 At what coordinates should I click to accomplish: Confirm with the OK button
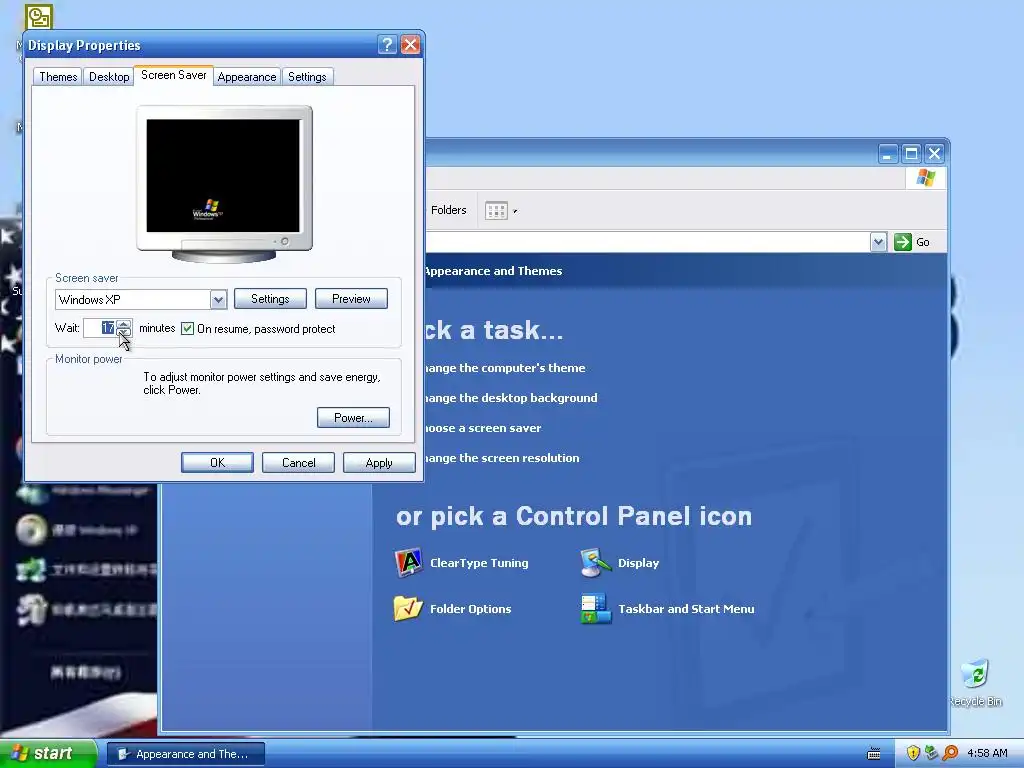(x=217, y=463)
